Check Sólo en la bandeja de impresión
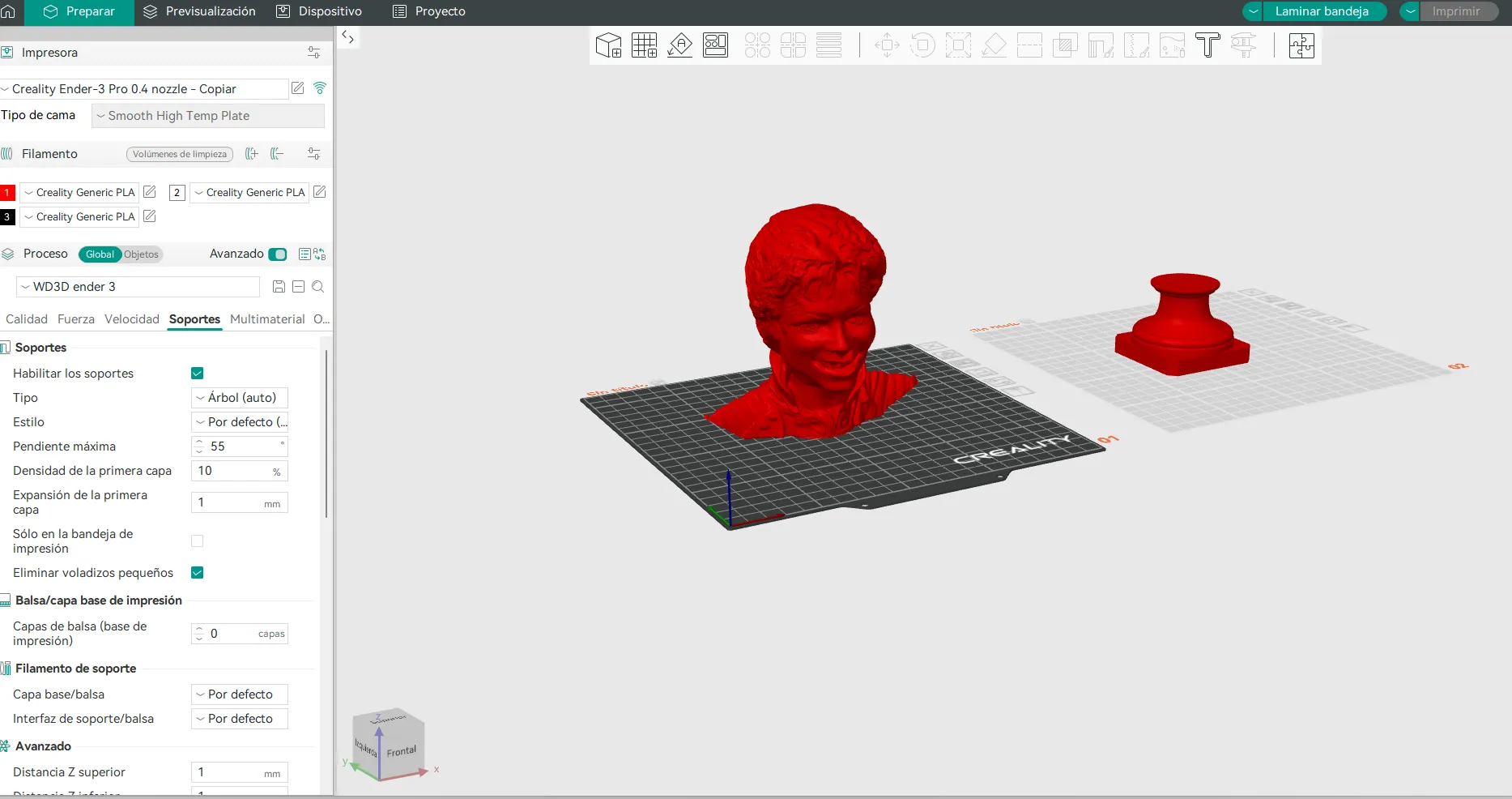Viewport: 1512px width, 799px height. [x=197, y=541]
